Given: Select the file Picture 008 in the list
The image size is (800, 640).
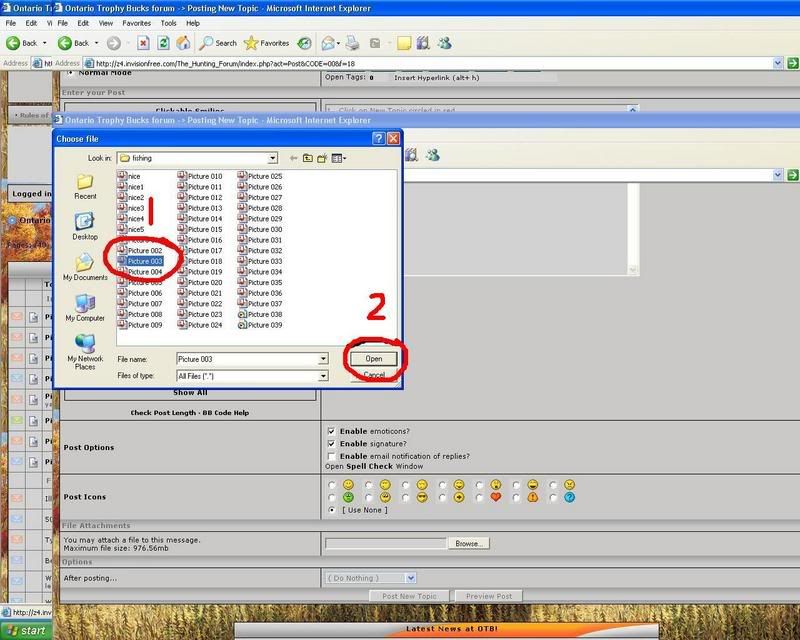Looking at the screenshot, I should [140, 314].
